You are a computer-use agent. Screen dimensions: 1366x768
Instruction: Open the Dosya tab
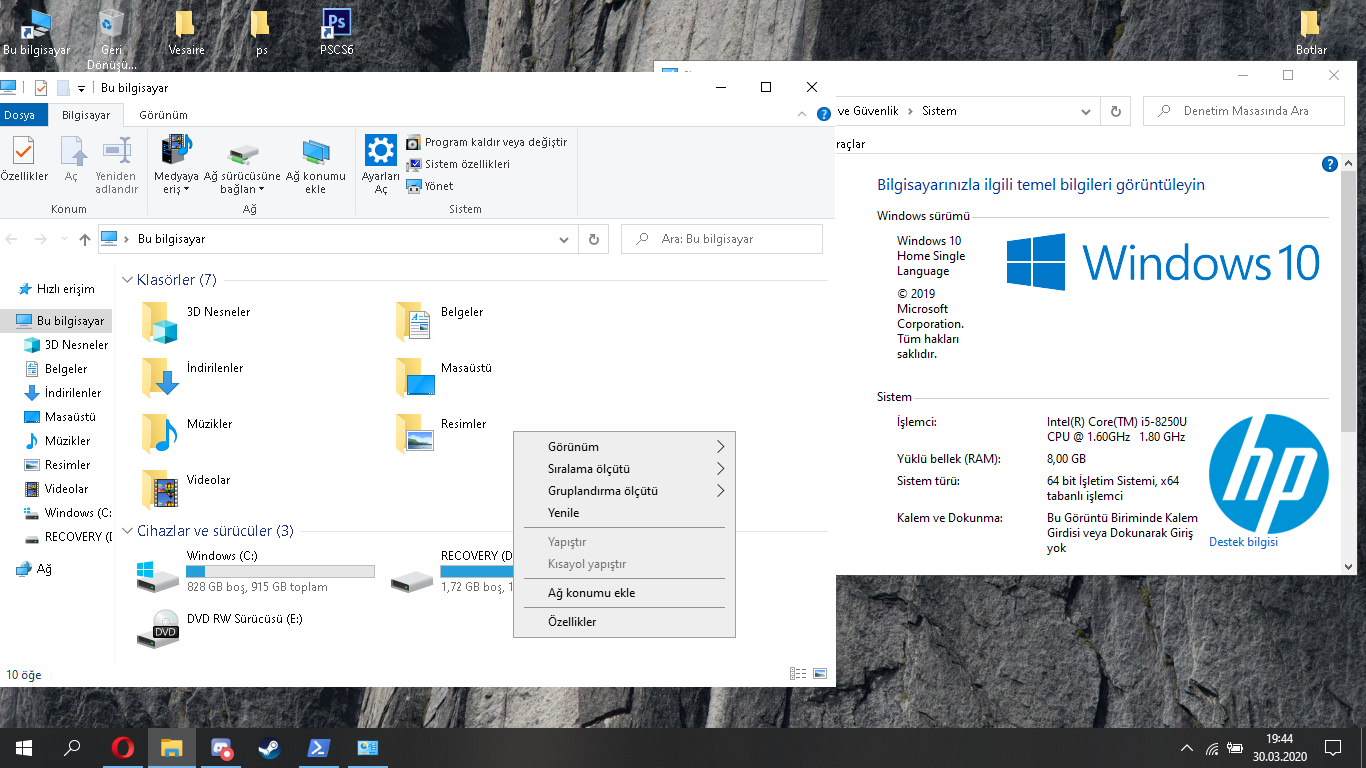pyautogui.click(x=19, y=115)
